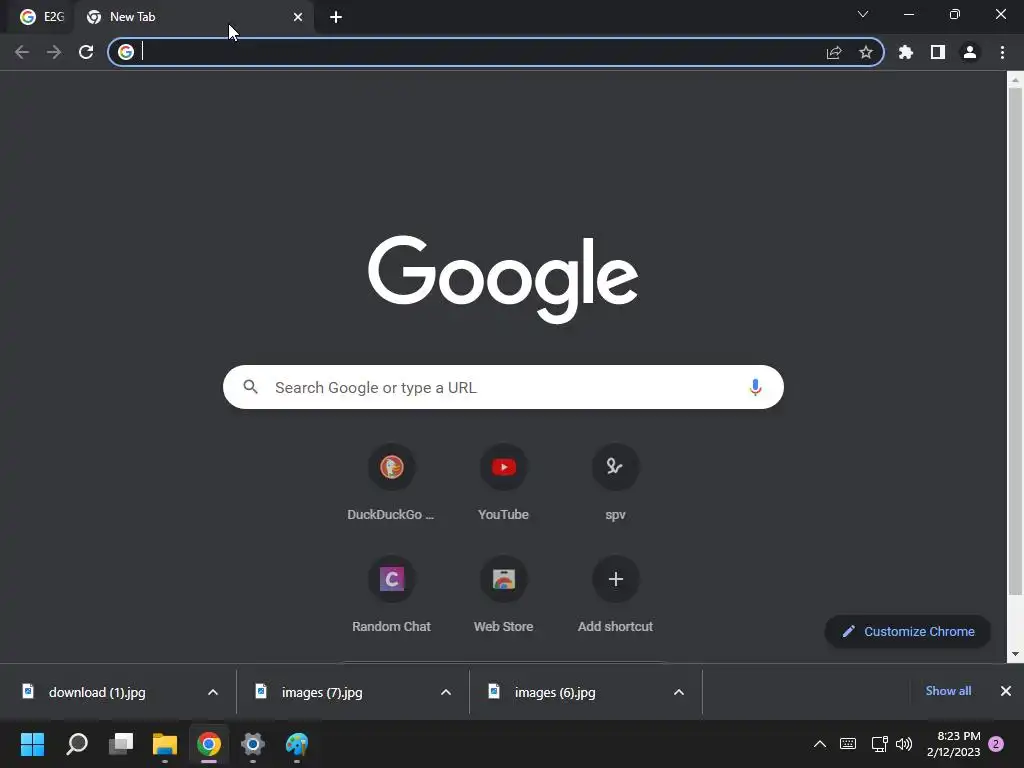
Task: Open the network tray icon
Action: [879, 744]
